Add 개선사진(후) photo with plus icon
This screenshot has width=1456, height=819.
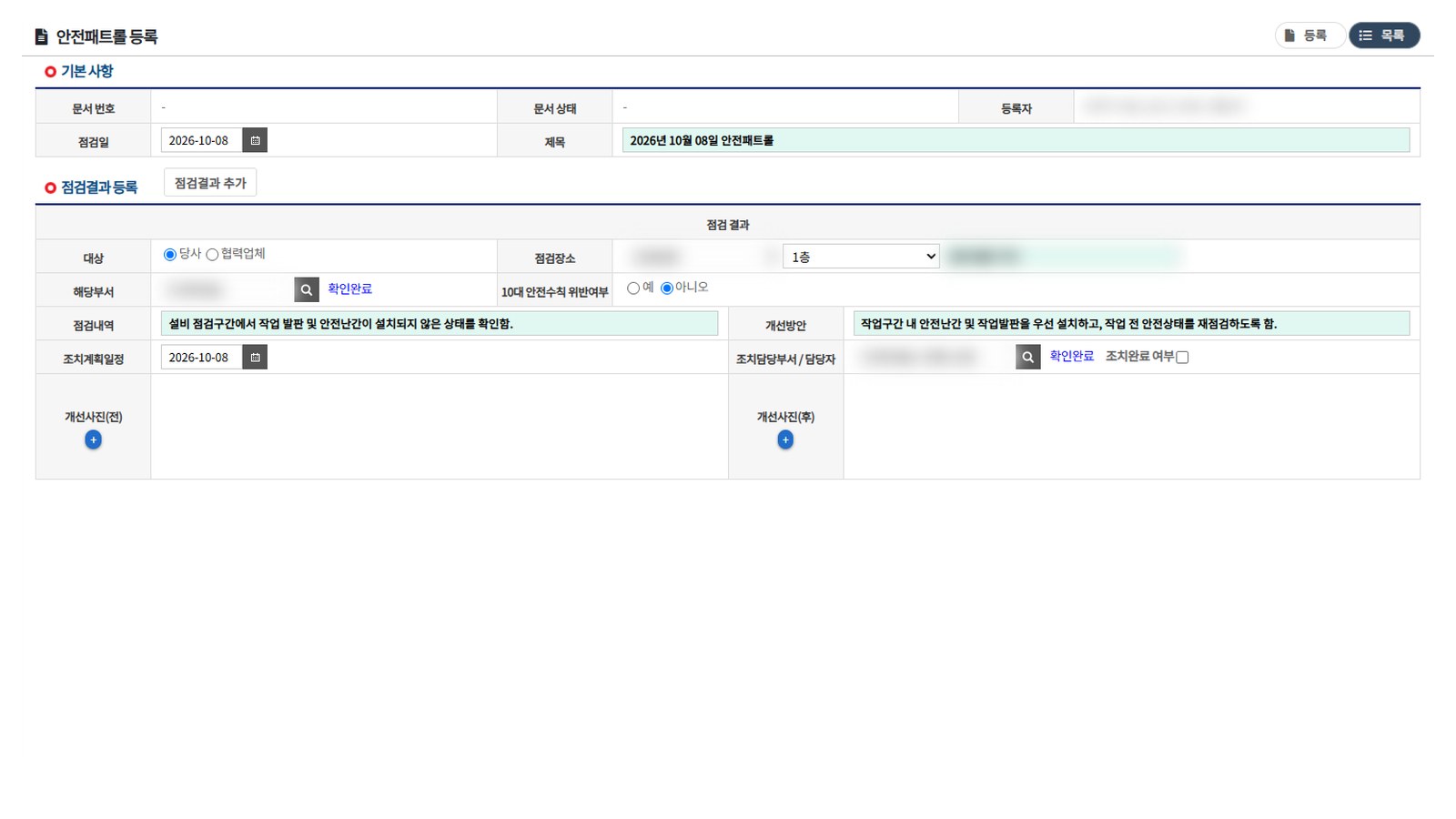click(x=785, y=440)
